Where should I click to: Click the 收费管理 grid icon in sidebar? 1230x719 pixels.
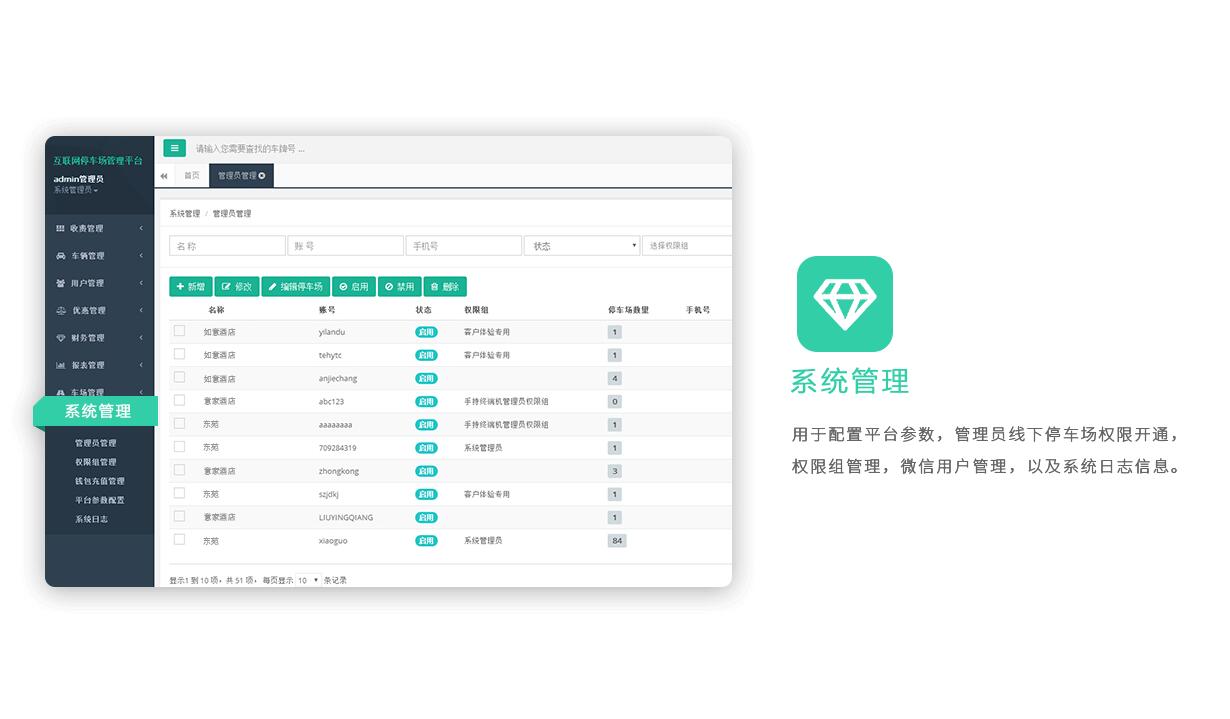point(60,229)
